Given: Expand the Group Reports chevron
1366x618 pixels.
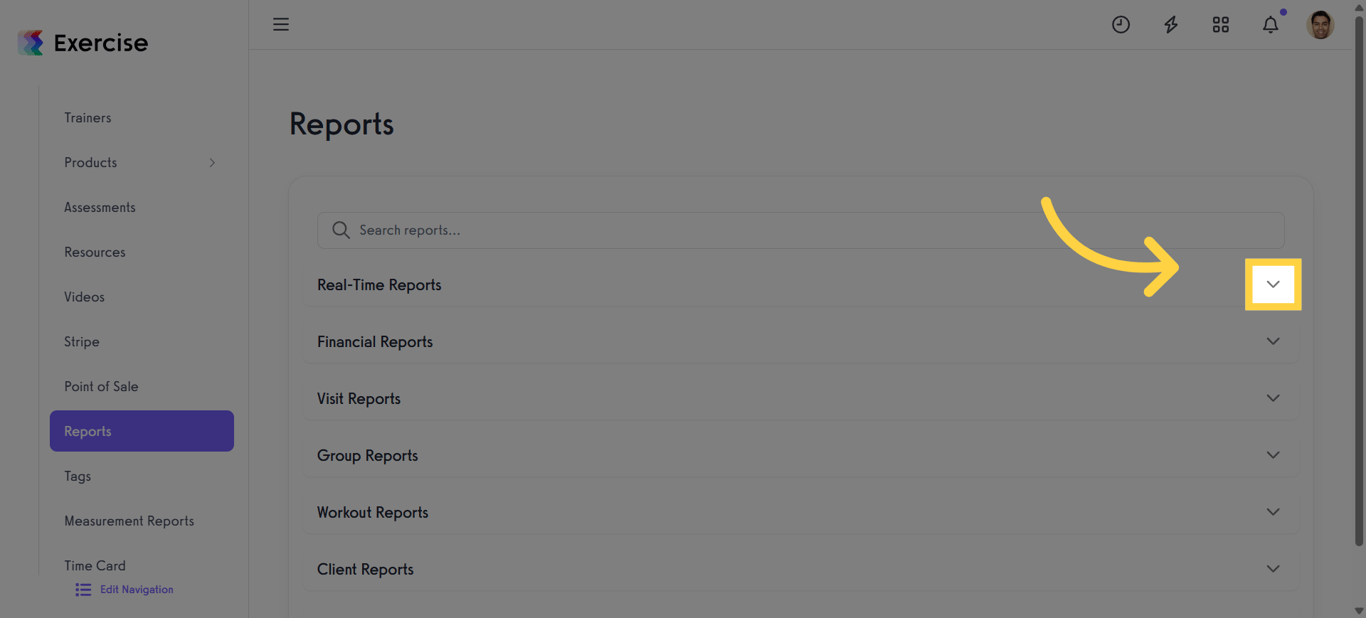Looking at the screenshot, I should click(1272, 455).
